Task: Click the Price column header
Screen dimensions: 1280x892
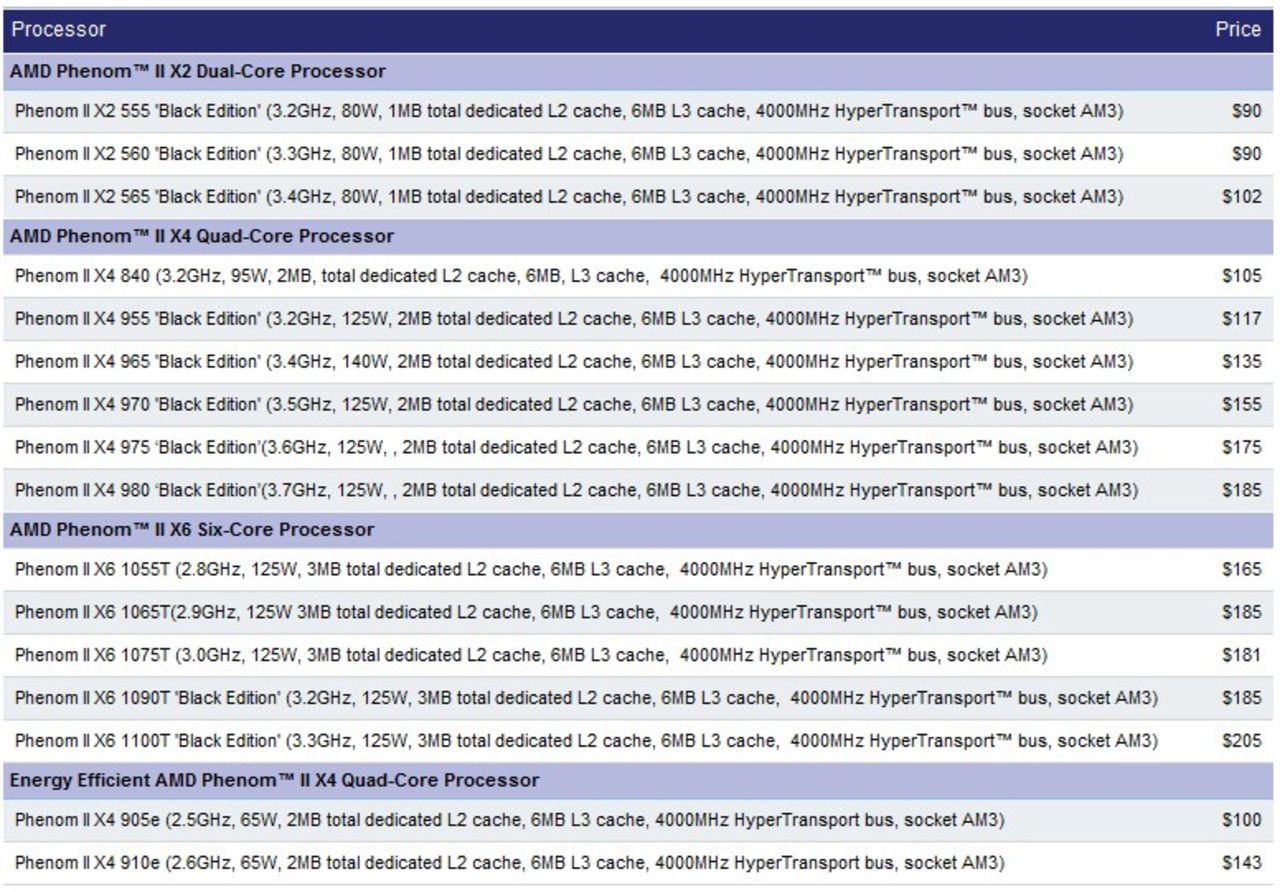Action: point(1237,30)
